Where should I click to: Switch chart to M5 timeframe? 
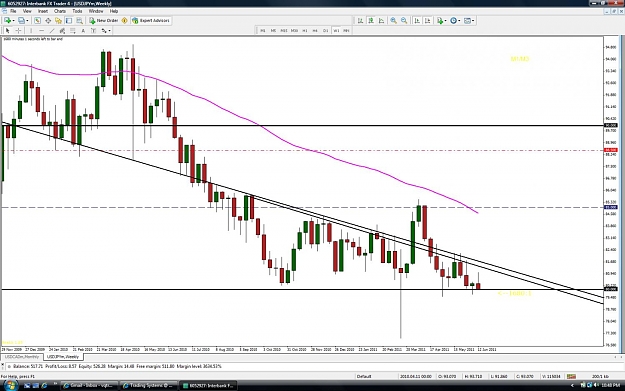point(273,31)
